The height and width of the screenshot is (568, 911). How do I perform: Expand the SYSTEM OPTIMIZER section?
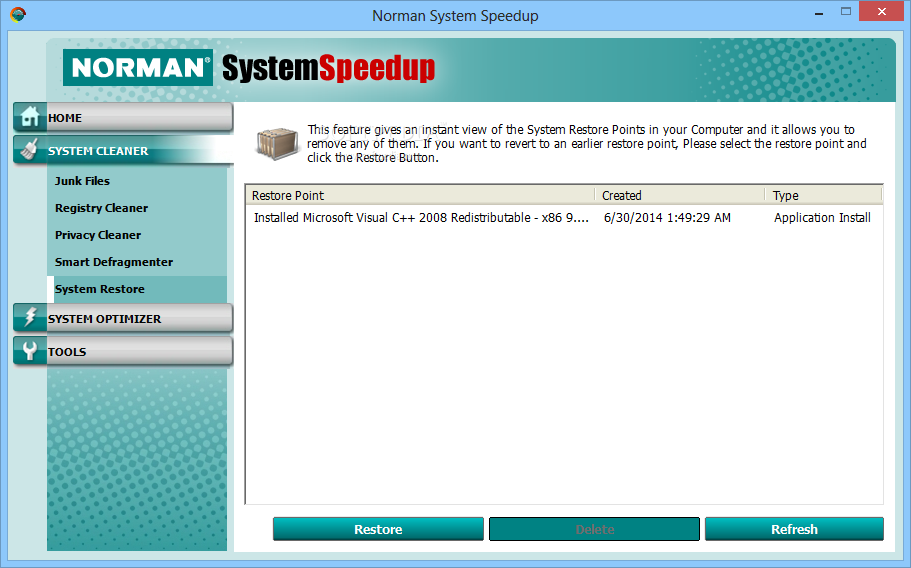(123, 318)
